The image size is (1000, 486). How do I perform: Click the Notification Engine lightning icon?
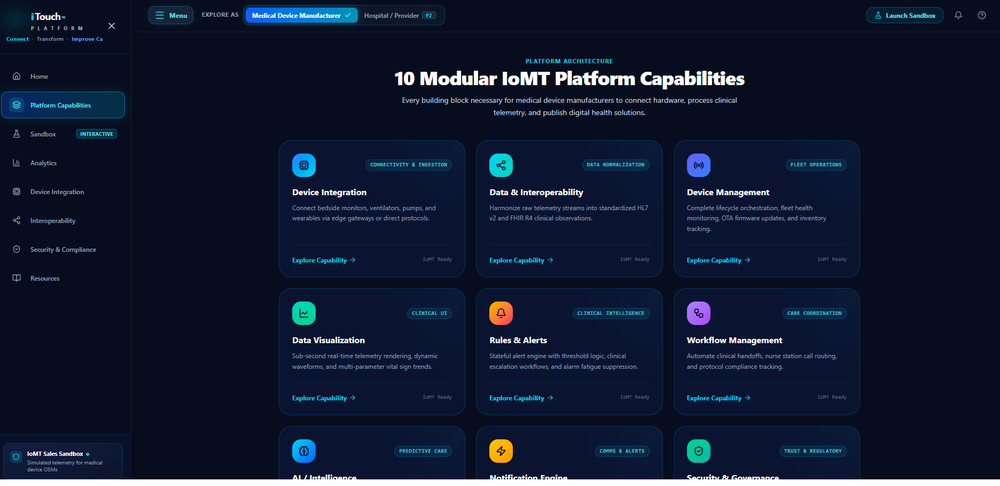pyautogui.click(x=501, y=451)
